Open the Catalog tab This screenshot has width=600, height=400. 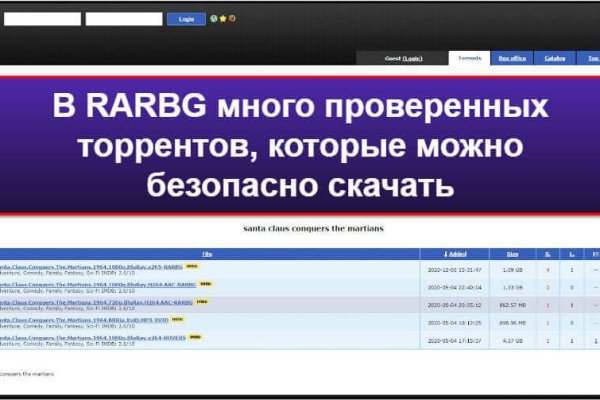(x=555, y=58)
